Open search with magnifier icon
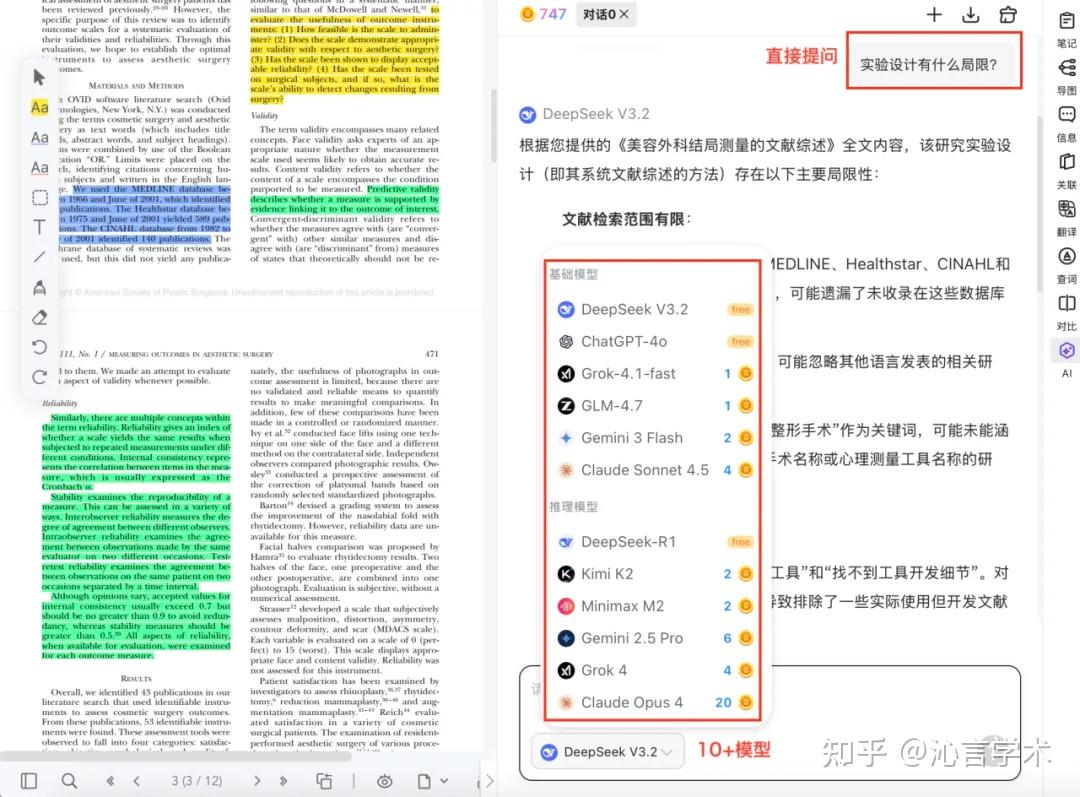This screenshot has width=1080, height=797. coord(69,780)
